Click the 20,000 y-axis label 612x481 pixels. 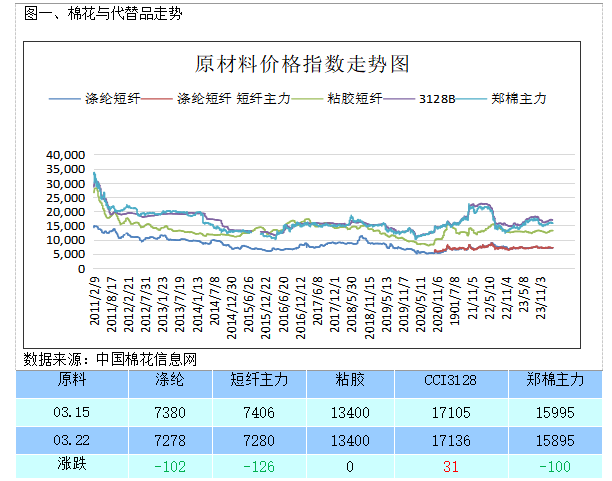[x=66, y=212]
